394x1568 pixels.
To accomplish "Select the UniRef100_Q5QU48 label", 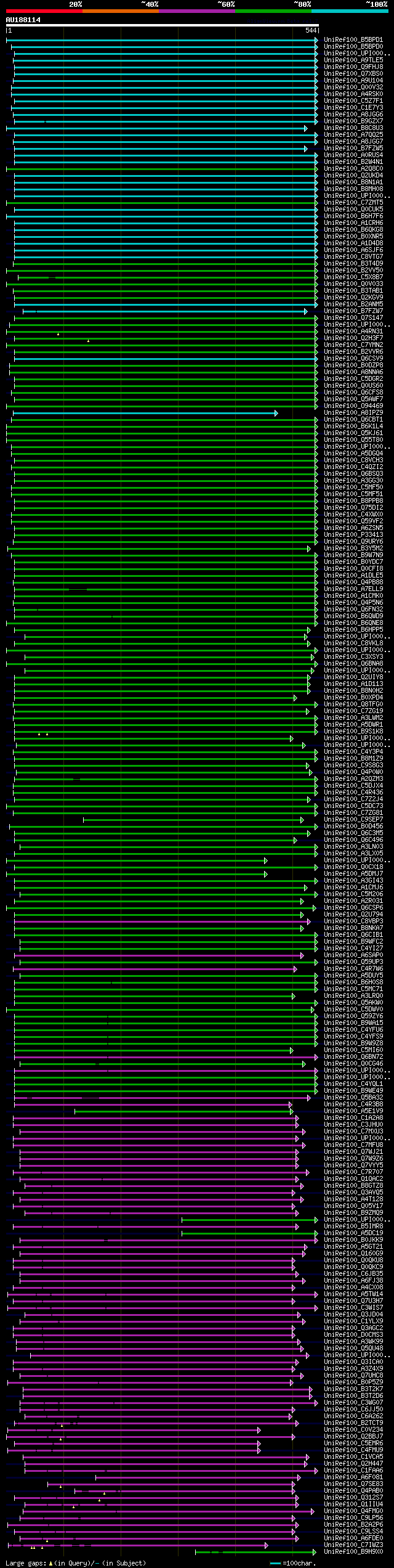I will click(353, 1349).
